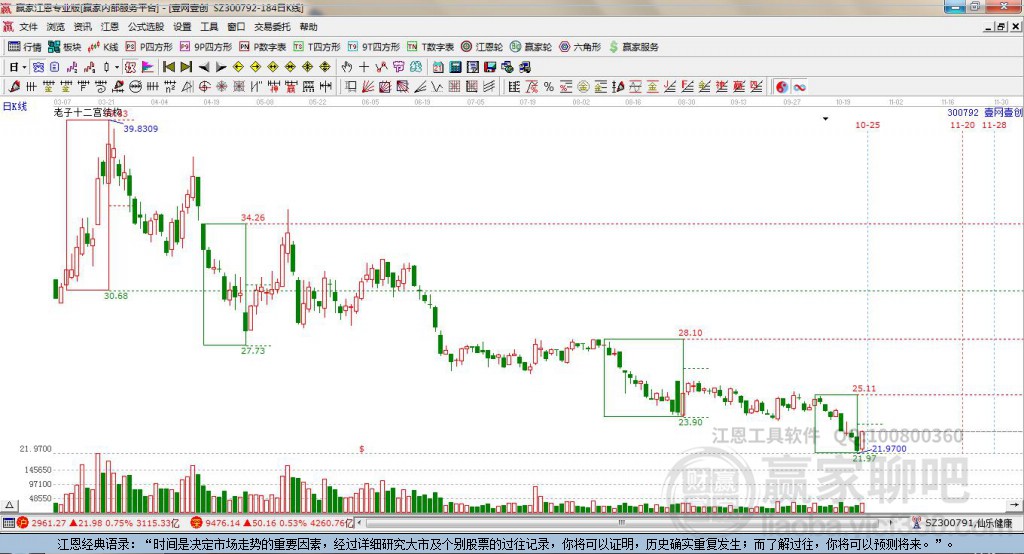Open the calculator icon
This screenshot has width=1024, height=554.
(x=455, y=67)
